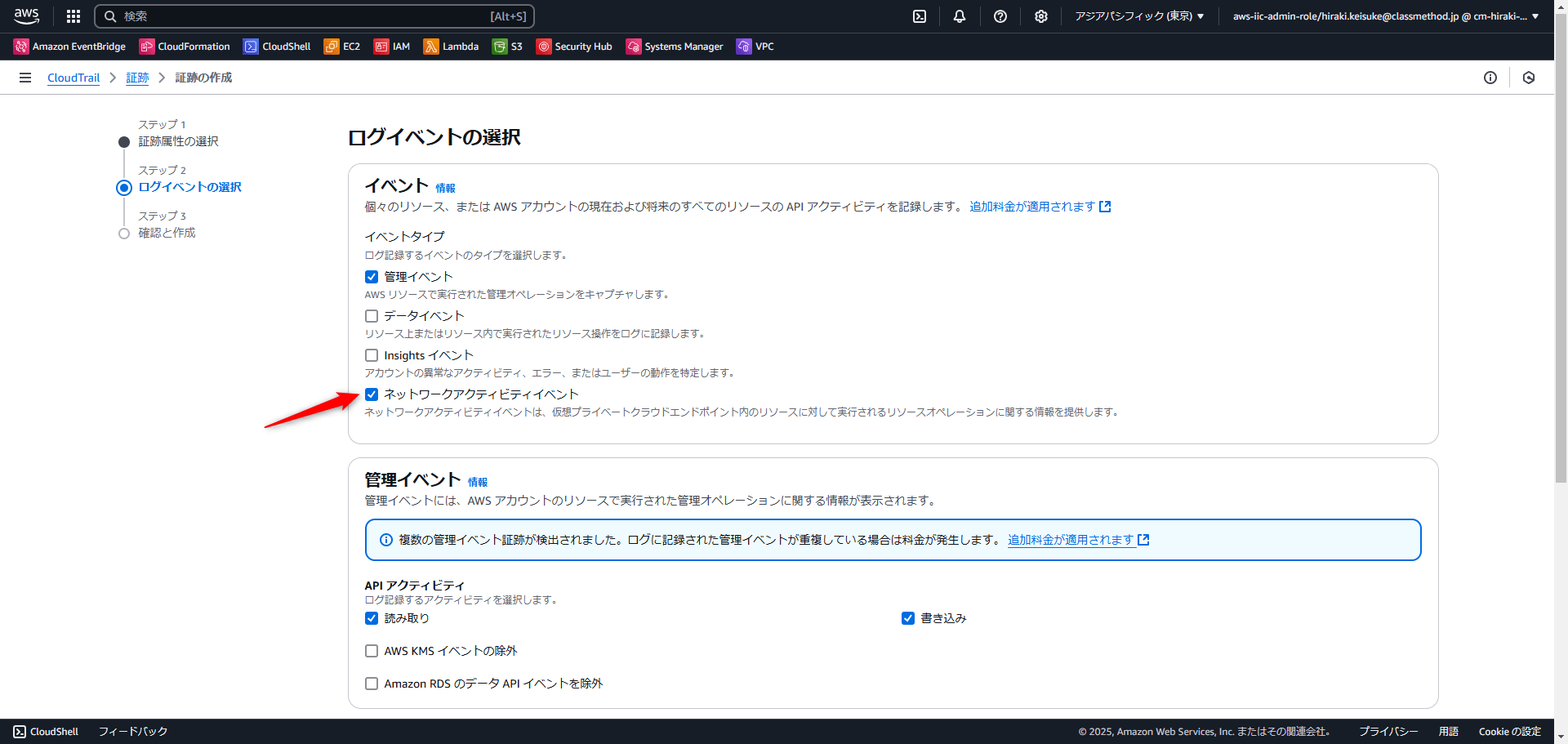Image resolution: width=1568 pixels, height=744 pixels.
Task: Check AWS KMS イベントの除外 checkbox
Action: 372,651
